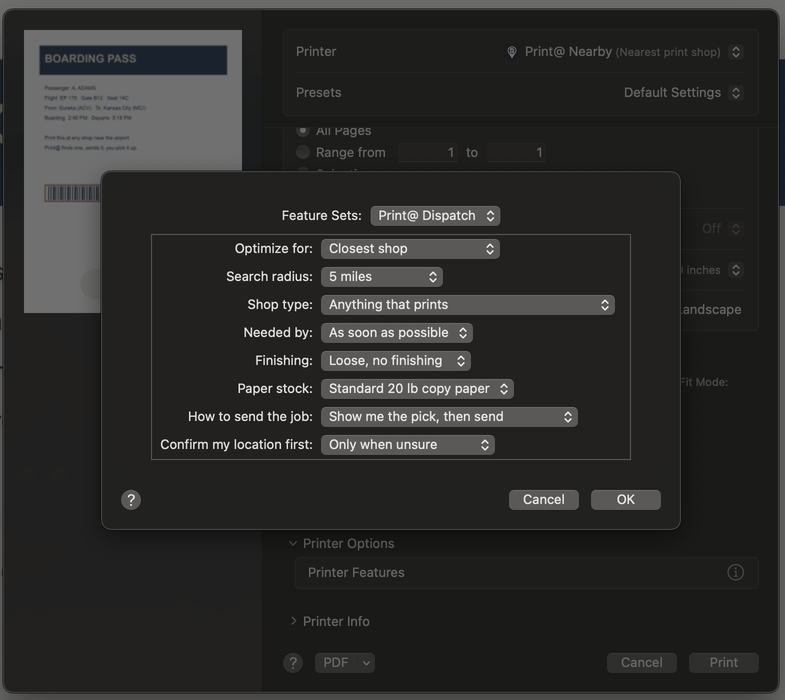The image size is (785, 700).
Task: Select a different Paper stock
Action: coord(417,389)
